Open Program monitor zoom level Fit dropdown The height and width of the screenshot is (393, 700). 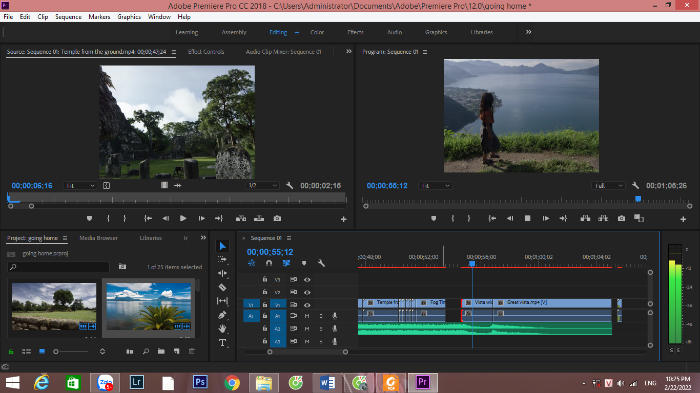point(435,185)
